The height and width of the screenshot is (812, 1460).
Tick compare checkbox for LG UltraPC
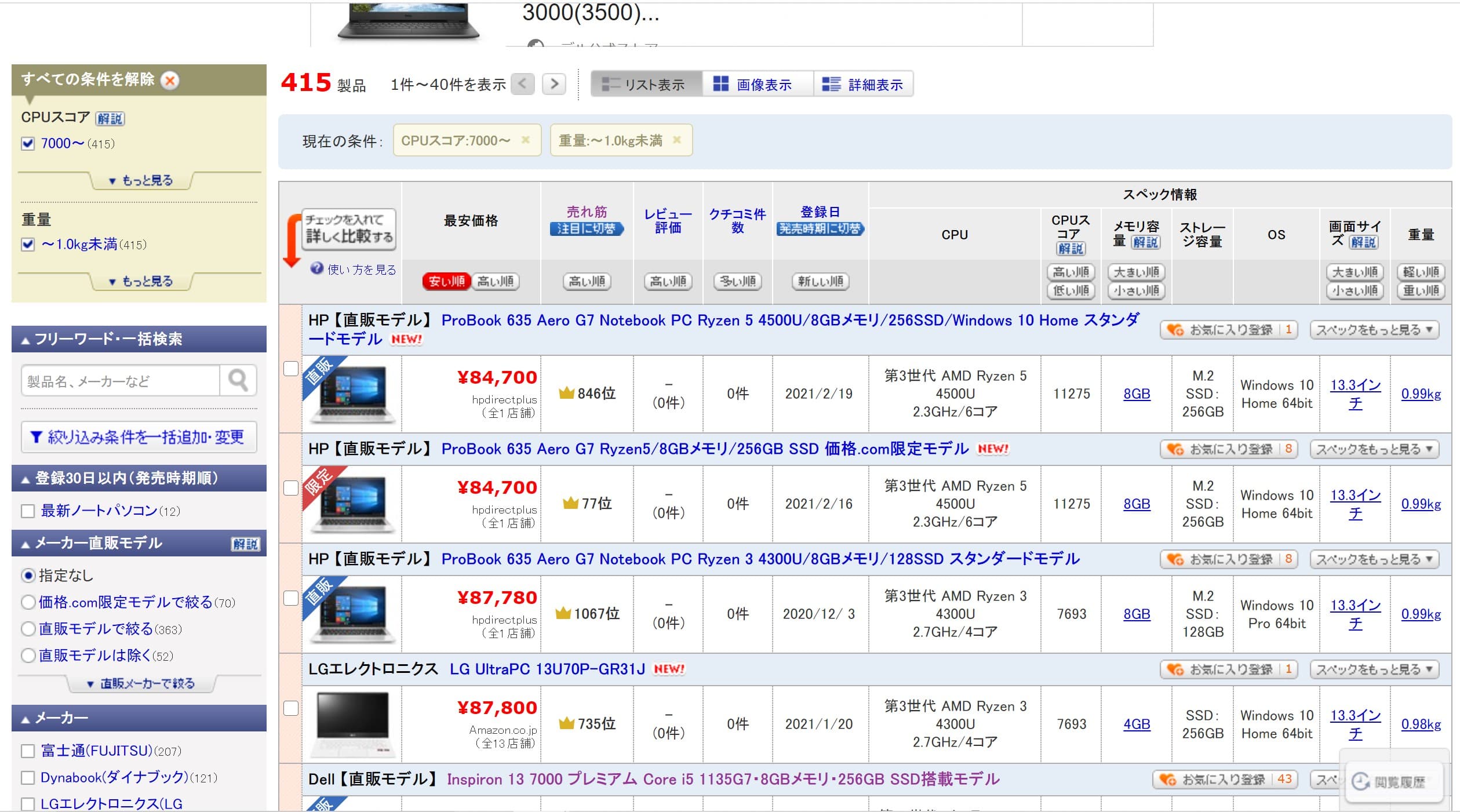click(291, 708)
